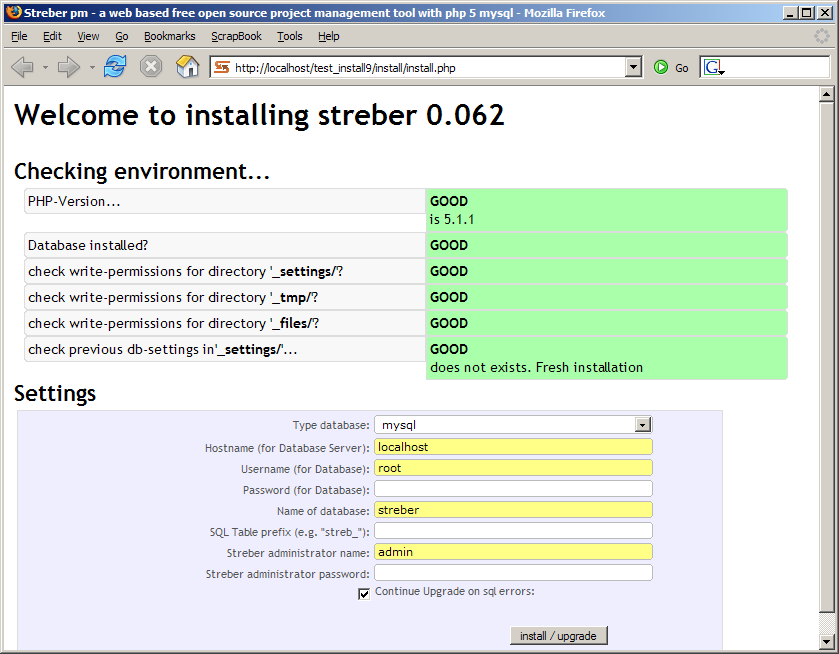The height and width of the screenshot is (654, 839).
Task: Open the Forward history dropdown arrow
Action: 92,67
